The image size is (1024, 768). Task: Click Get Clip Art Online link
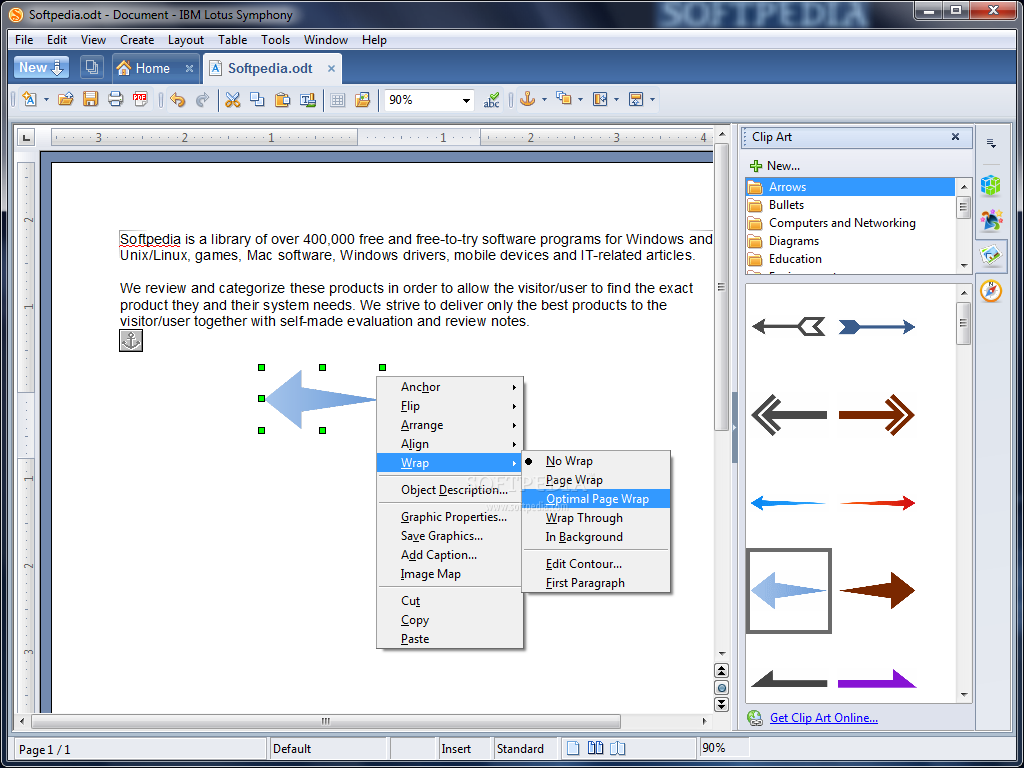pyautogui.click(x=824, y=718)
